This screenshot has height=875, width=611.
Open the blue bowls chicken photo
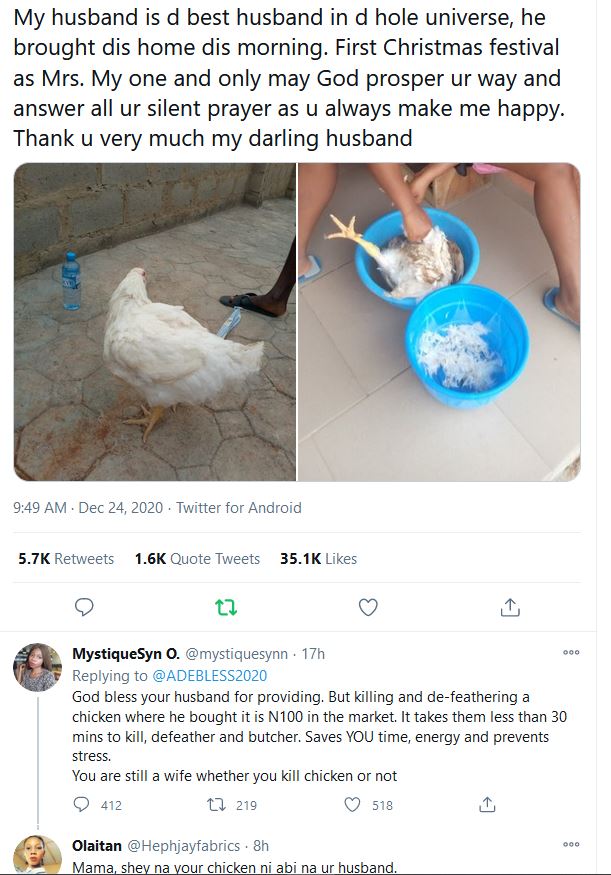439,322
